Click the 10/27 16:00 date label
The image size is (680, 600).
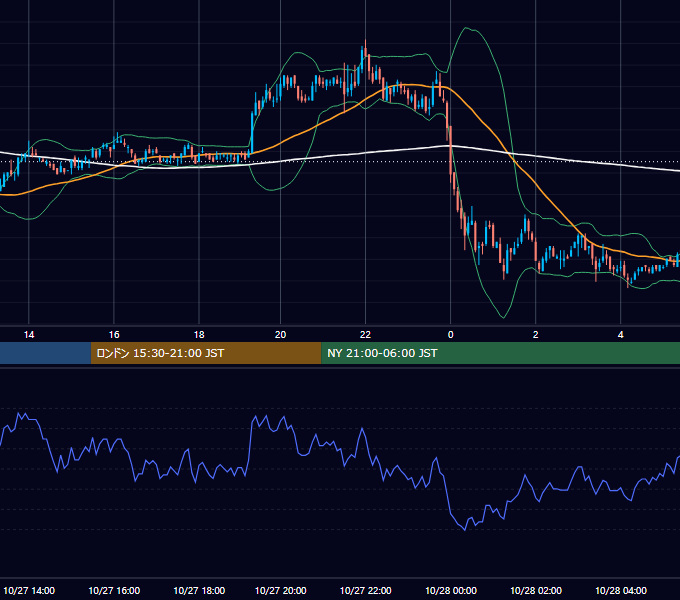pos(114,590)
